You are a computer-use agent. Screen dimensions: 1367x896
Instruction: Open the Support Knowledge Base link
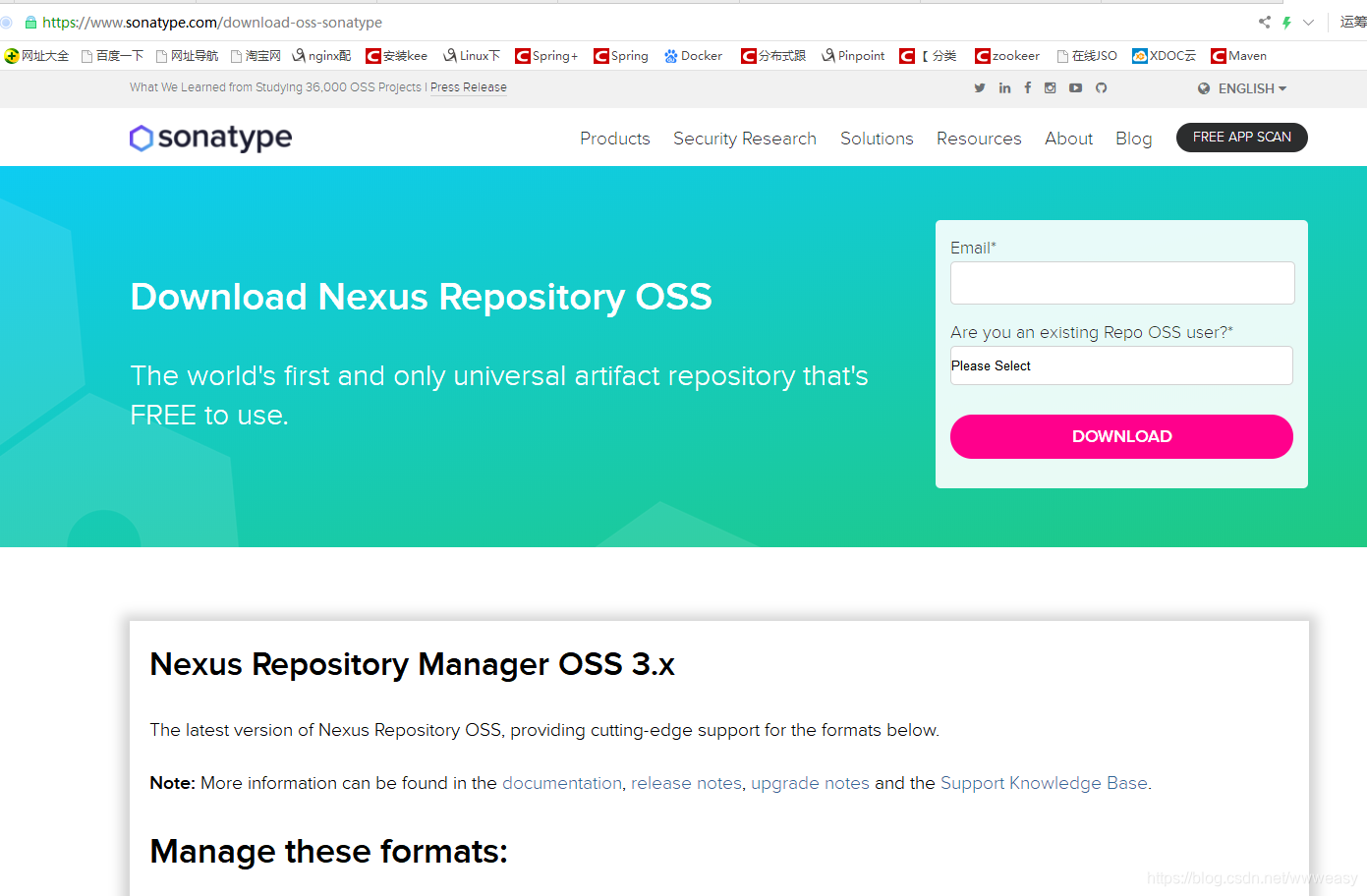1044,783
